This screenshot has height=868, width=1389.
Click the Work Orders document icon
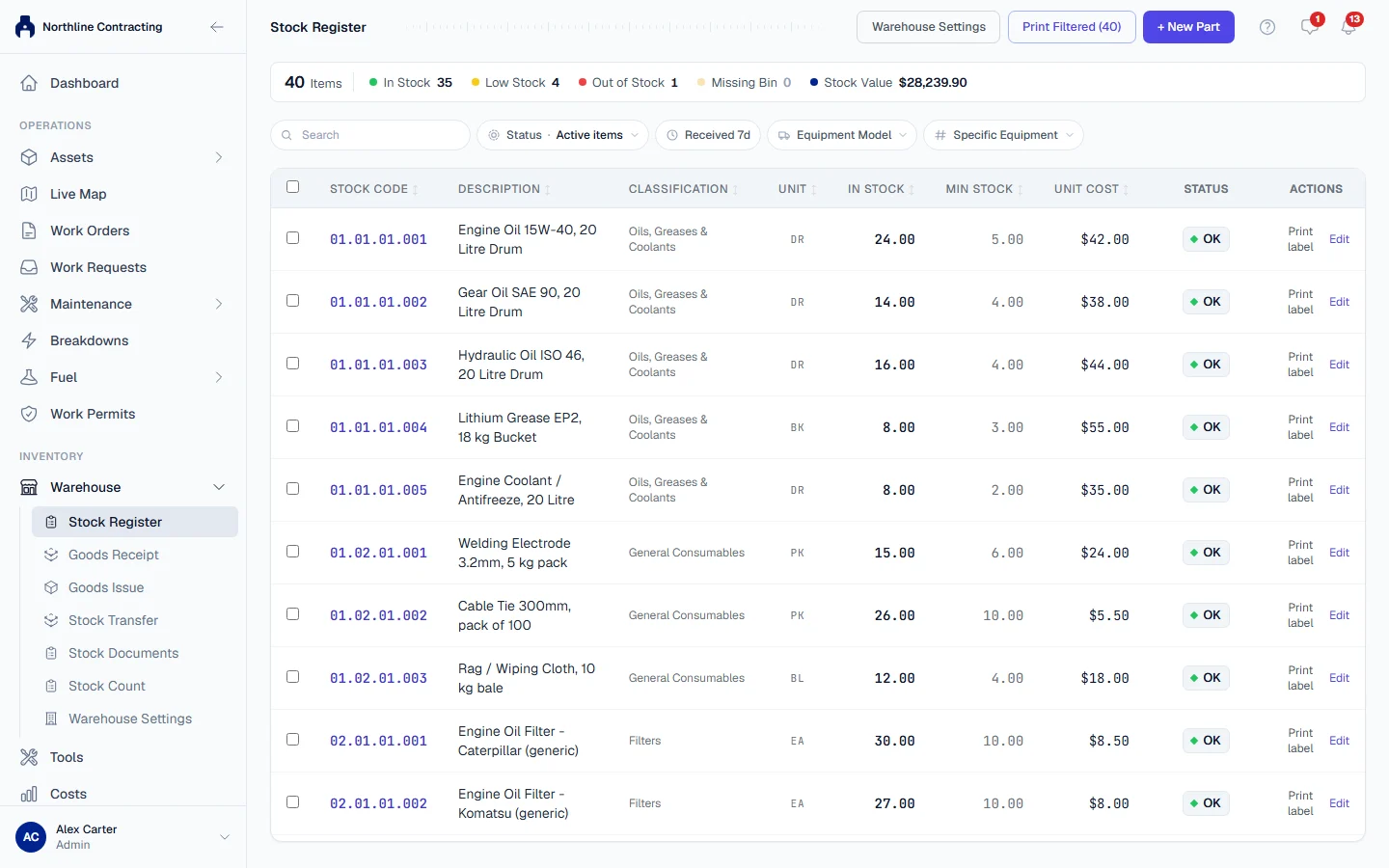(x=29, y=231)
